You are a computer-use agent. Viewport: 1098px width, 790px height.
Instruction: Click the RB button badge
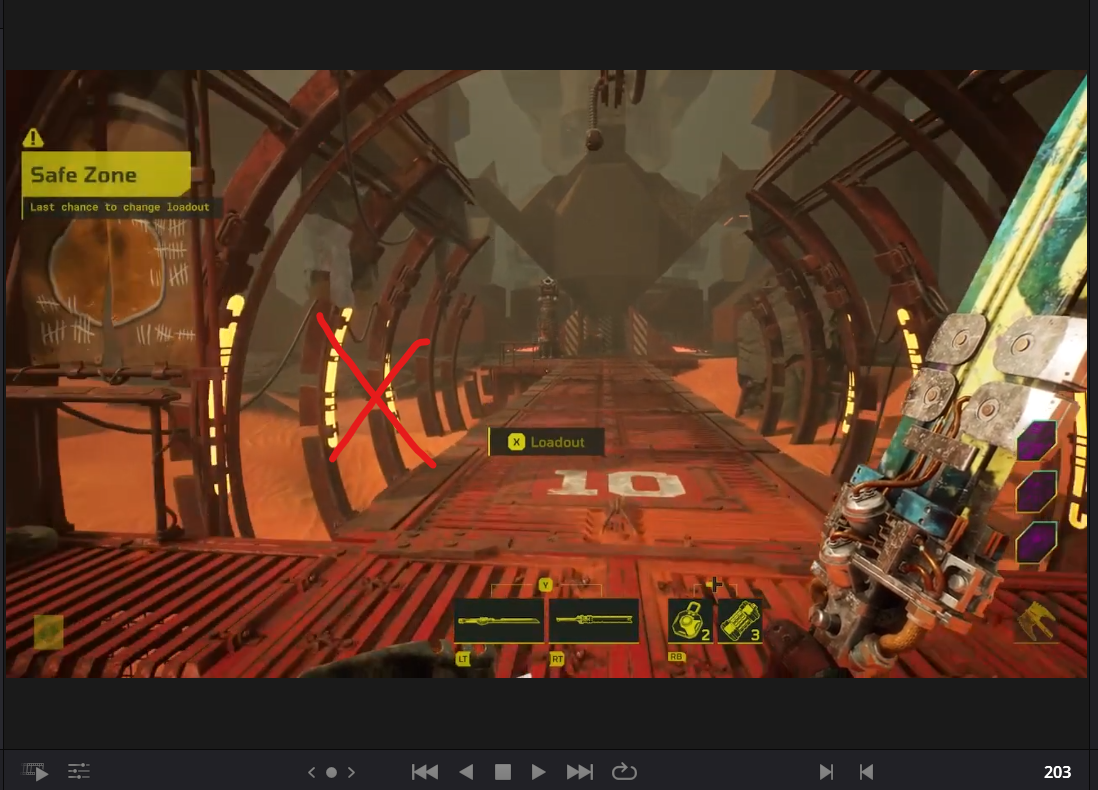click(676, 657)
